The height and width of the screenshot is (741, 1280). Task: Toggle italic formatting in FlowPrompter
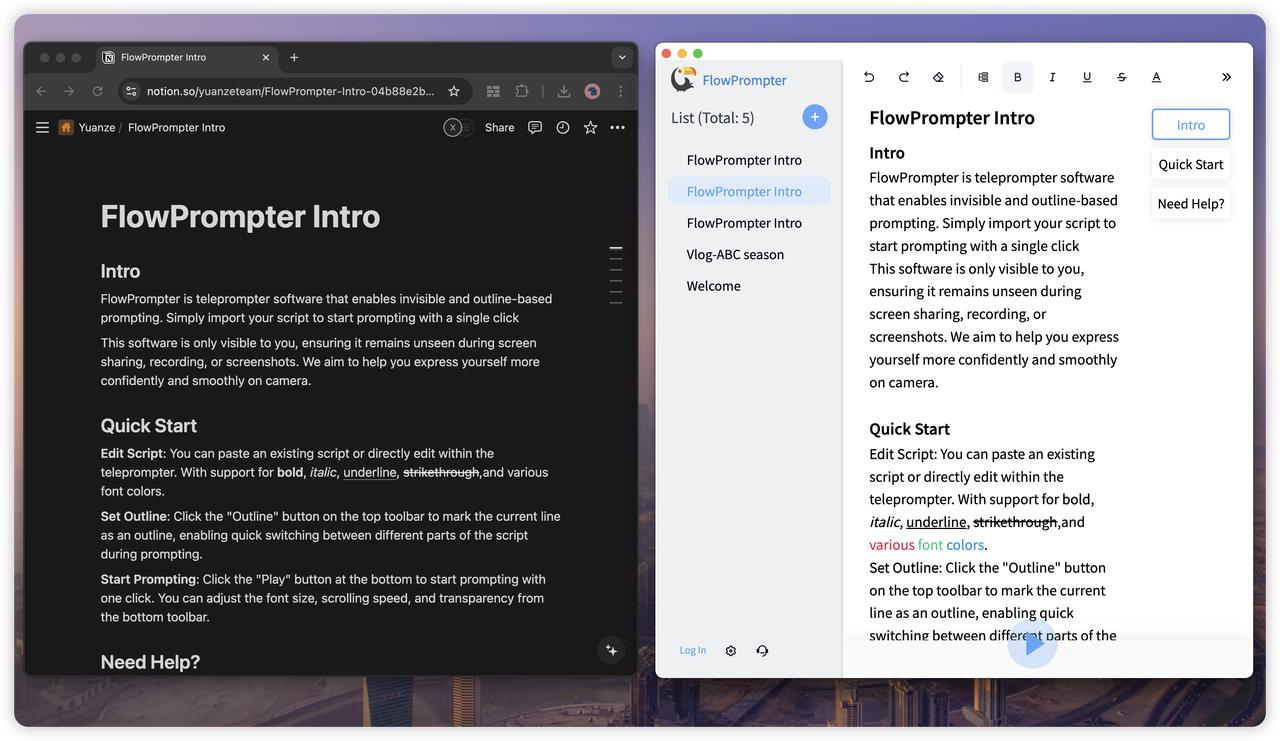(1052, 77)
